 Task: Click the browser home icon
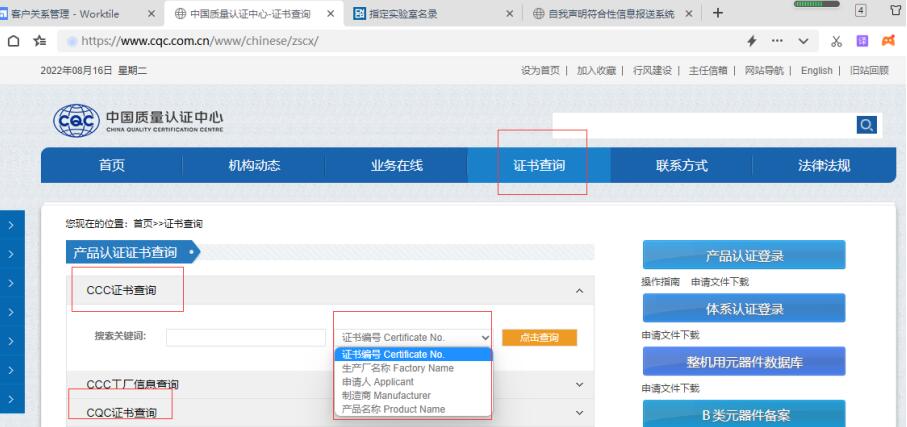[13, 38]
